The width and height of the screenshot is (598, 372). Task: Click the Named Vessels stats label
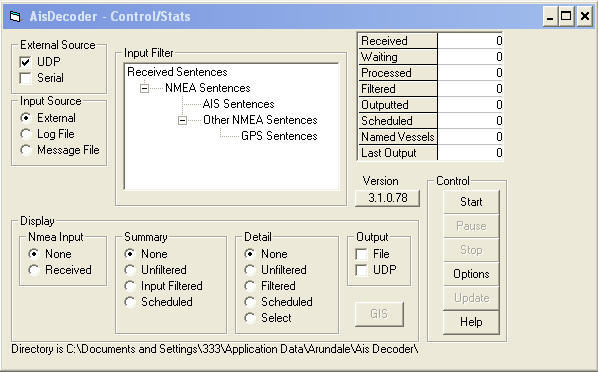pyautogui.click(x=397, y=137)
